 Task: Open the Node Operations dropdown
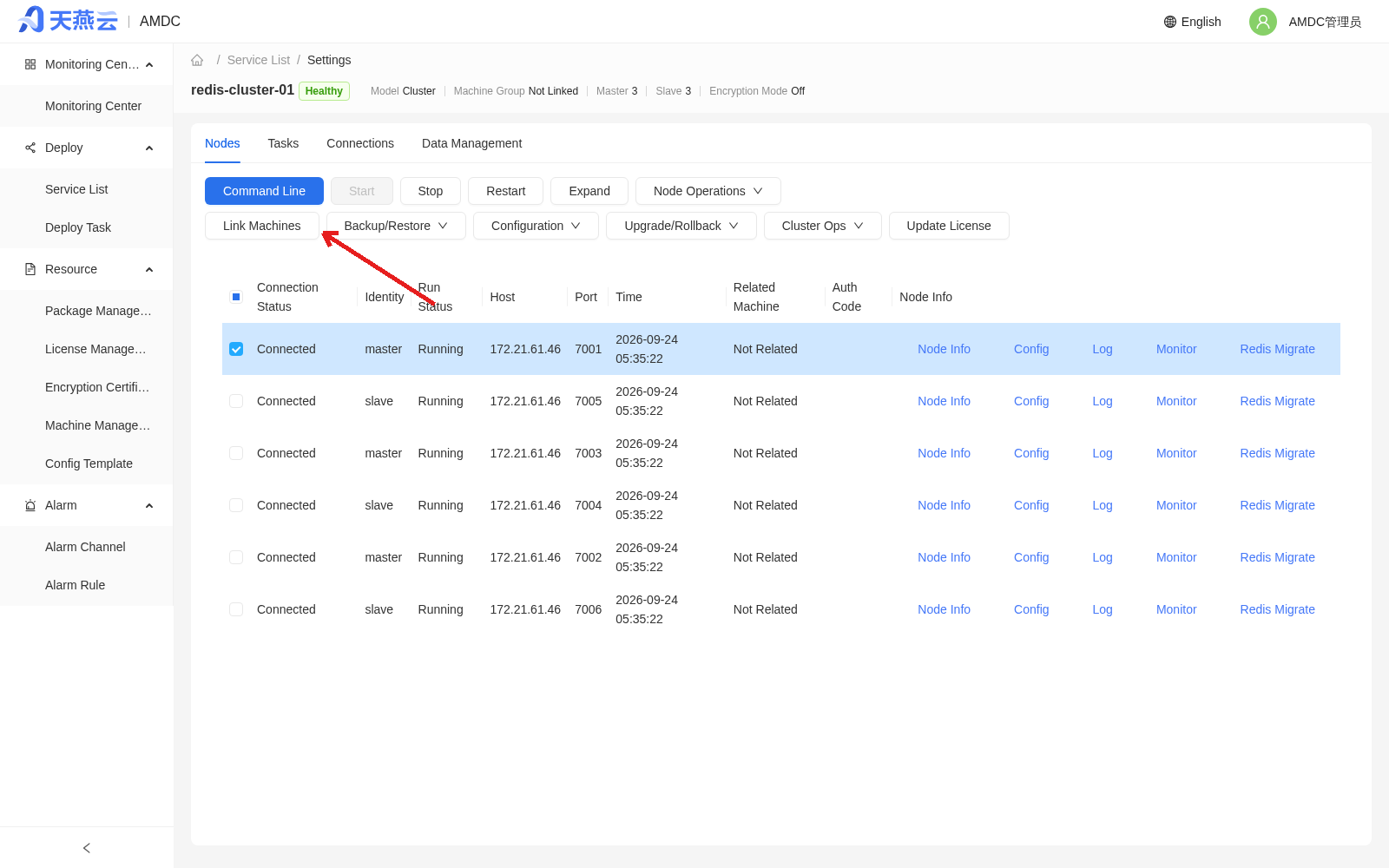tap(708, 191)
